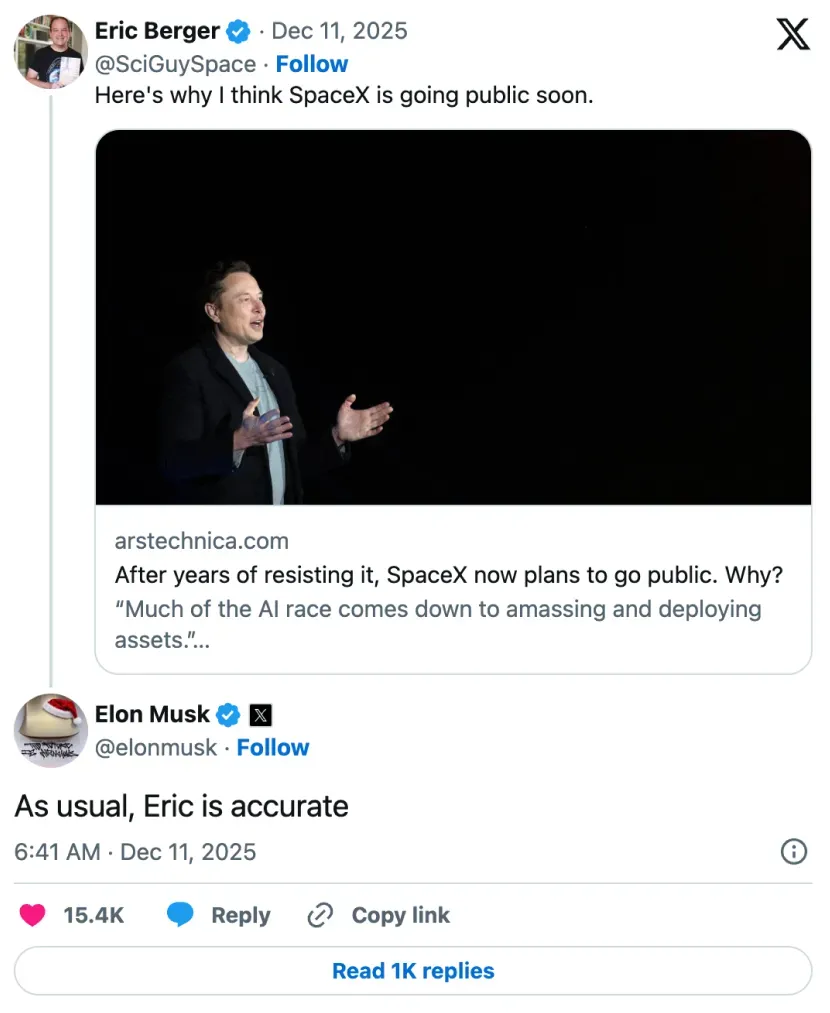830x1013 pixels.
Task: Click the Copy link label
Action: [400, 915]
